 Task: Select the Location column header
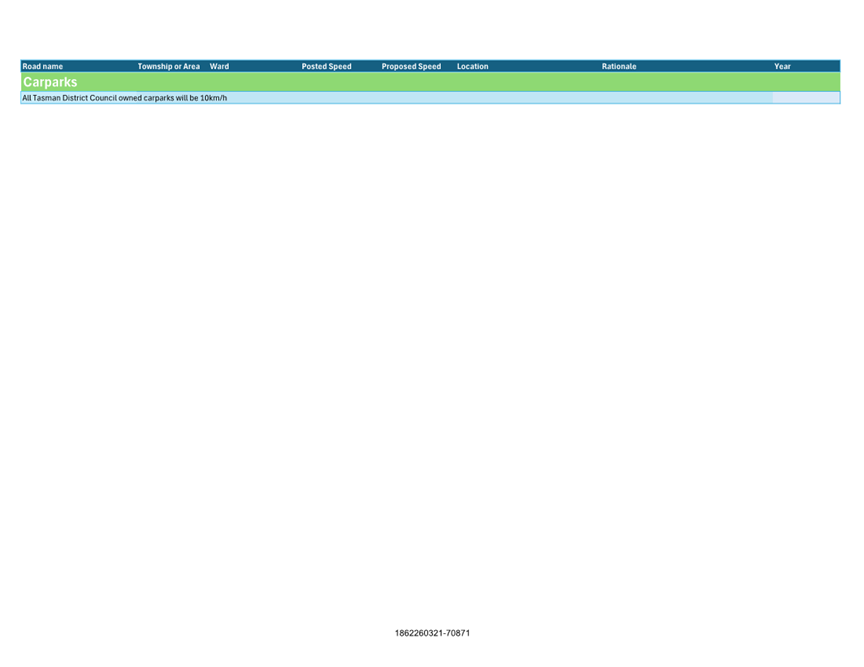point(472,66)
